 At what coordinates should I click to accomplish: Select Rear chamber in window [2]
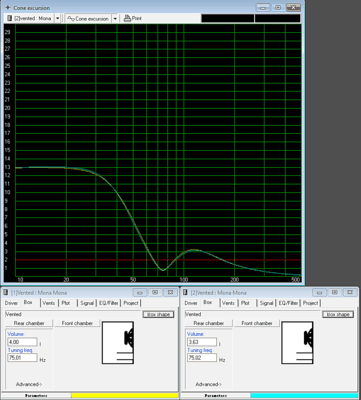[209, 323]
